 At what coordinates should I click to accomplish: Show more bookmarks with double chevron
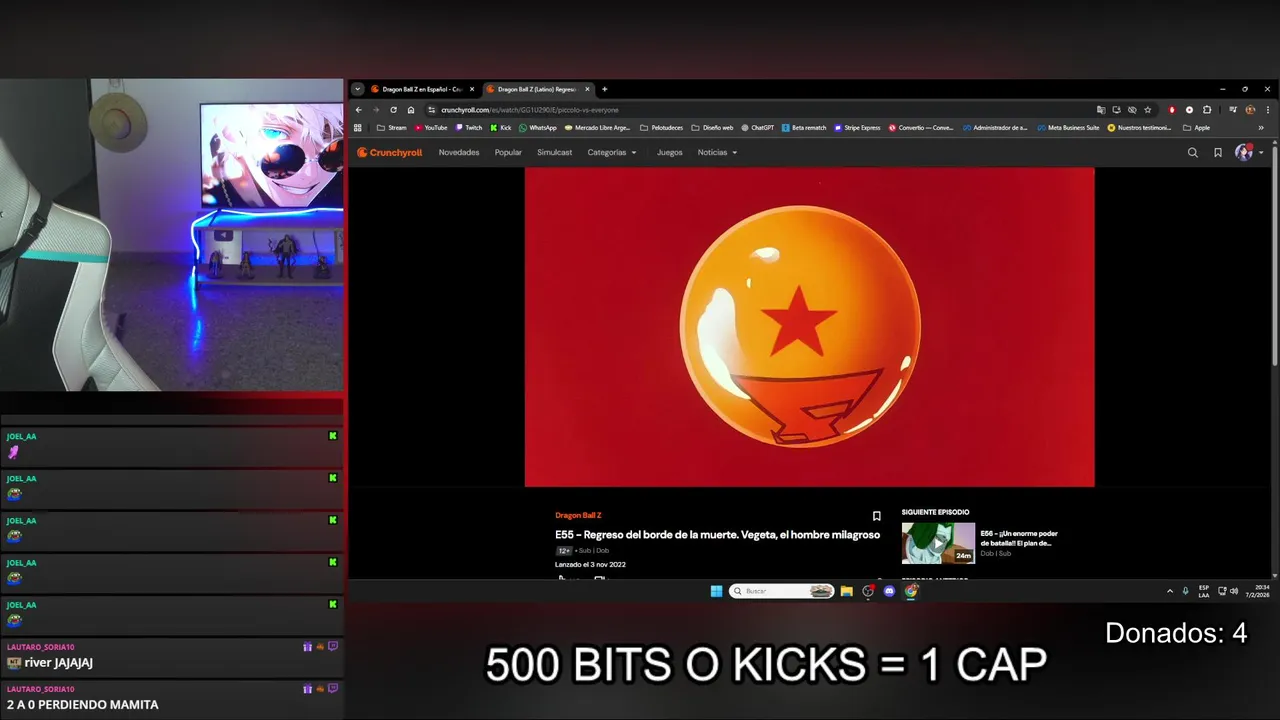[1261, 128]
